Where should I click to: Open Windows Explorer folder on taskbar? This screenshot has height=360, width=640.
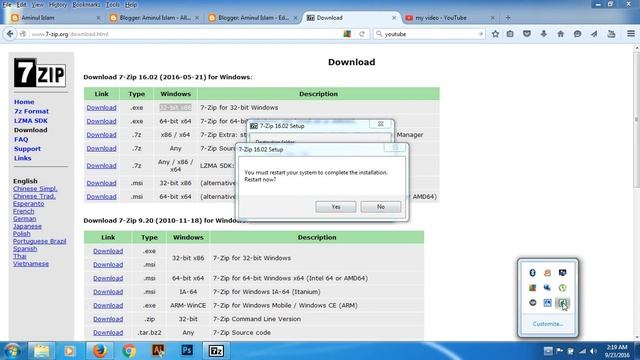[41, 351]
